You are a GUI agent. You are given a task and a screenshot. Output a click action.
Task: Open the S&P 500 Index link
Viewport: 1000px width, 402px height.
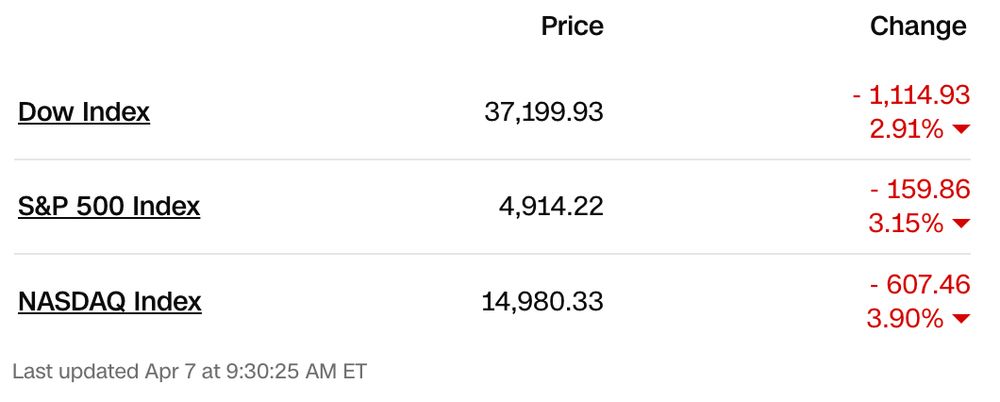click(x=109, y=207)
